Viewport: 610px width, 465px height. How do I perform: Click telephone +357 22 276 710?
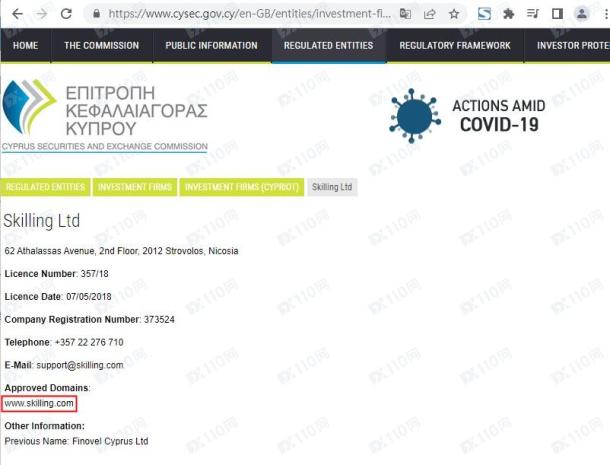(89, 342)
